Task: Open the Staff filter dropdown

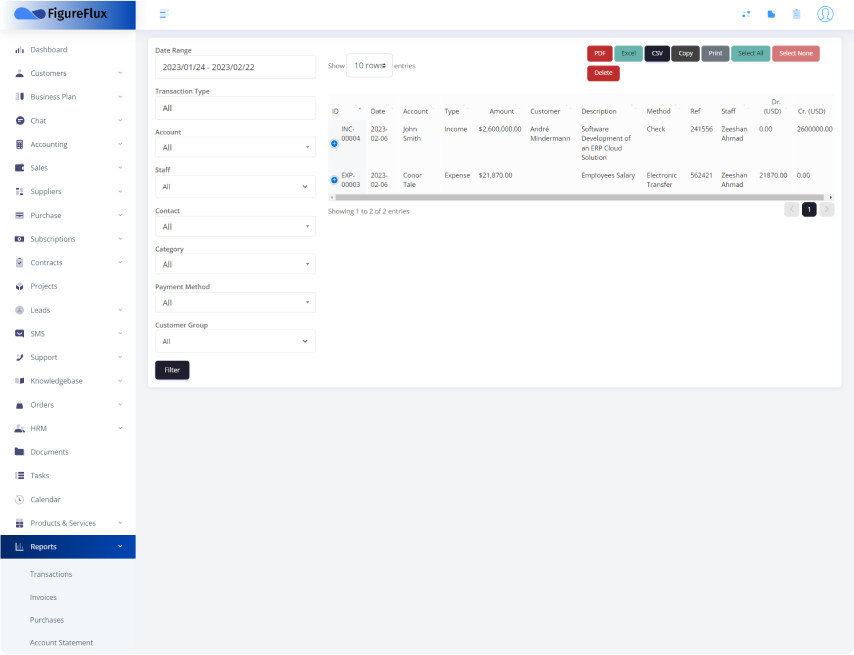Action: 235,187
